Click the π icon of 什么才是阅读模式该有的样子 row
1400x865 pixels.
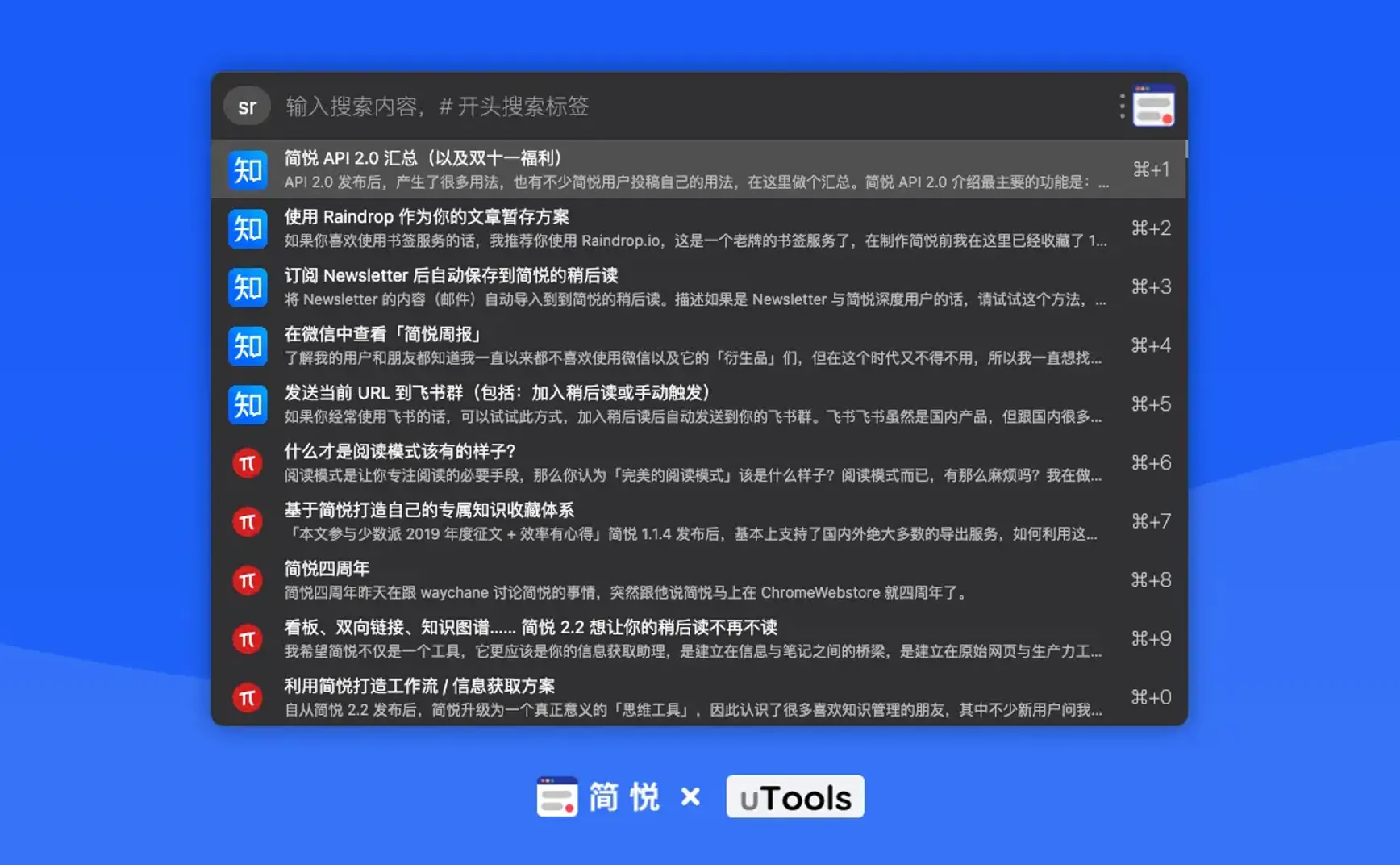pyautogui.click(x=248, y=463)
